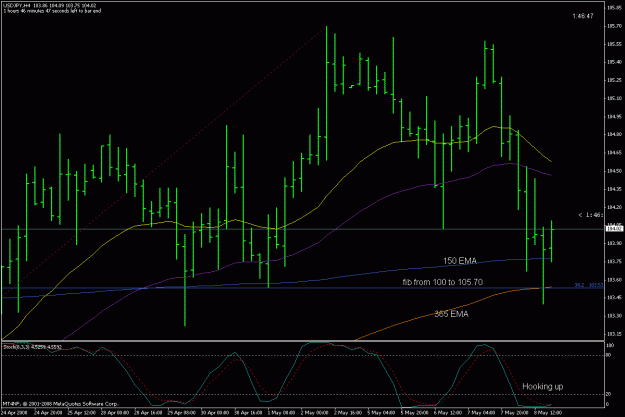Select the "Hooking up" stochastic annotation
The width and height of the screenshot is (625, 417).
click(542, 386)
